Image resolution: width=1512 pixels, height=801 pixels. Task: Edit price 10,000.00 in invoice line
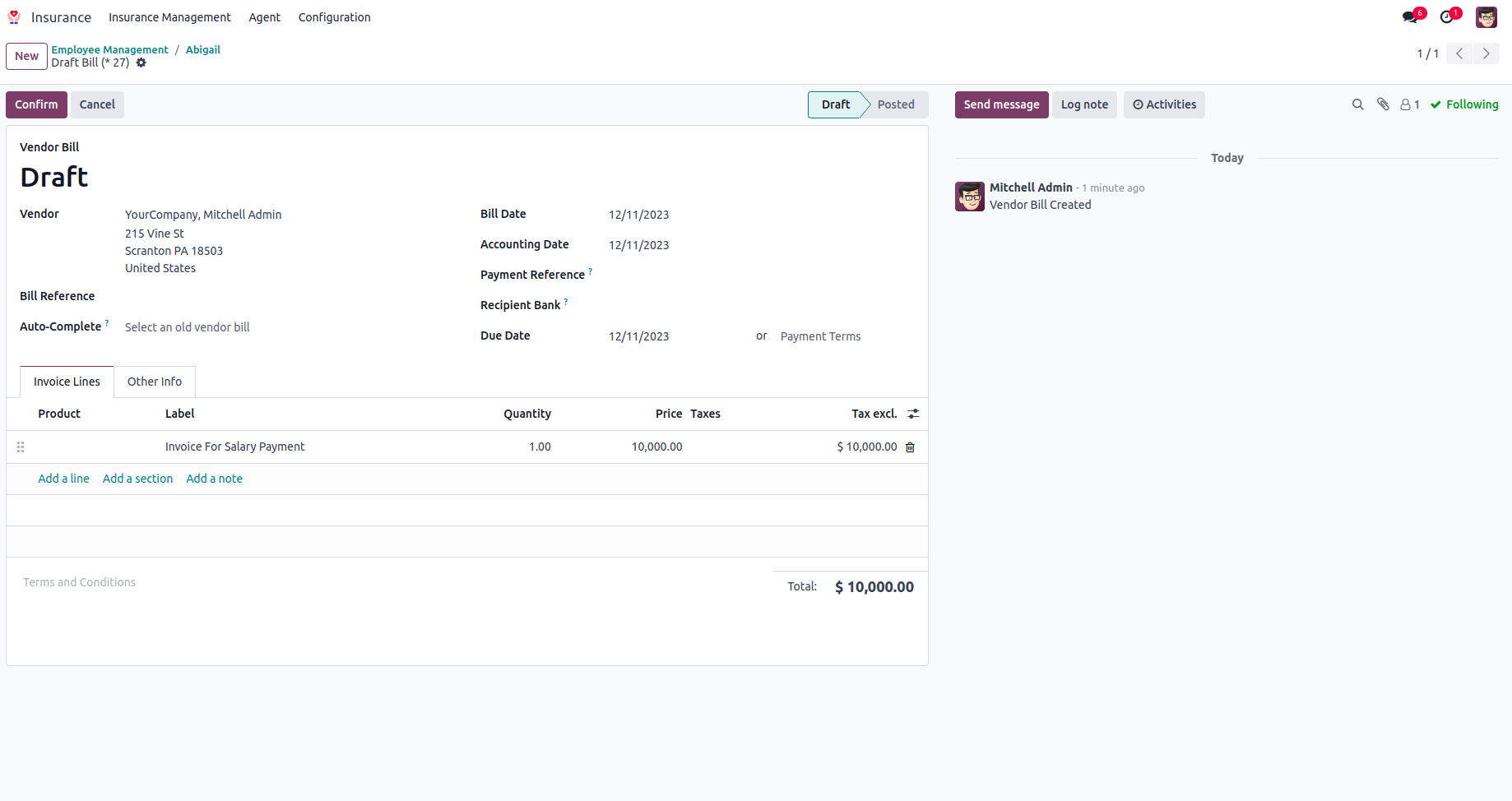(656, 447)
